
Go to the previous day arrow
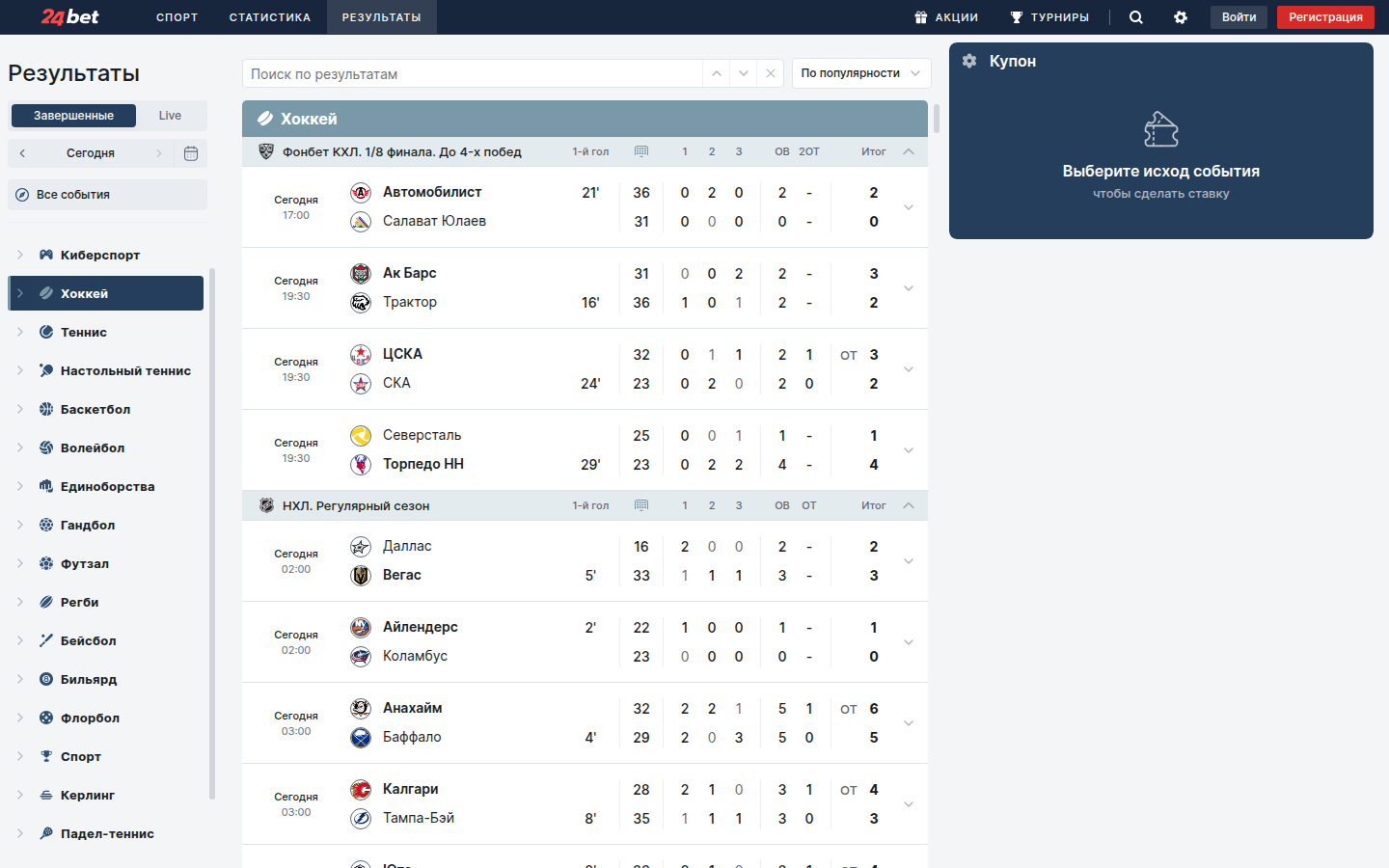click(23, 153)
